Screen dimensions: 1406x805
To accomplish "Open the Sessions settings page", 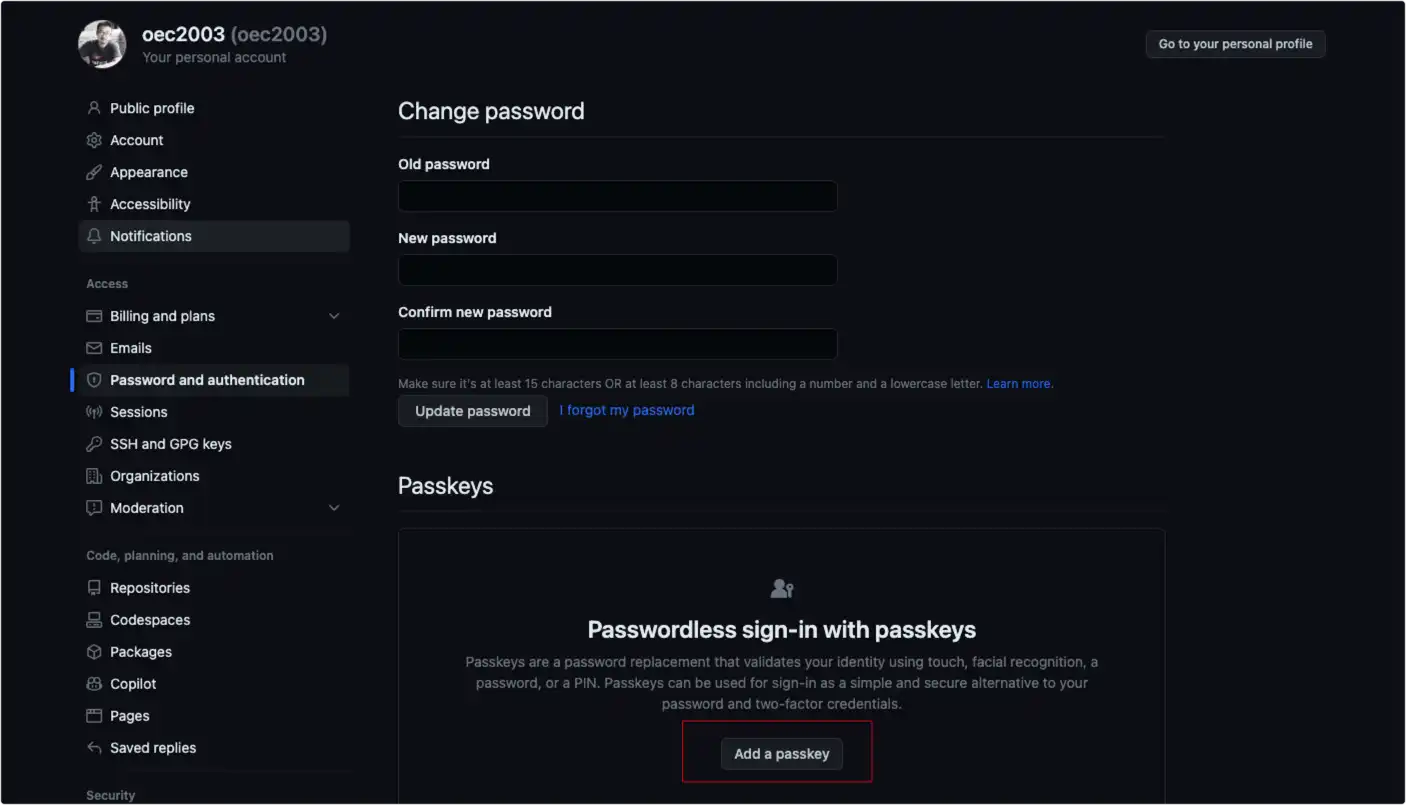I will point(138,412).
